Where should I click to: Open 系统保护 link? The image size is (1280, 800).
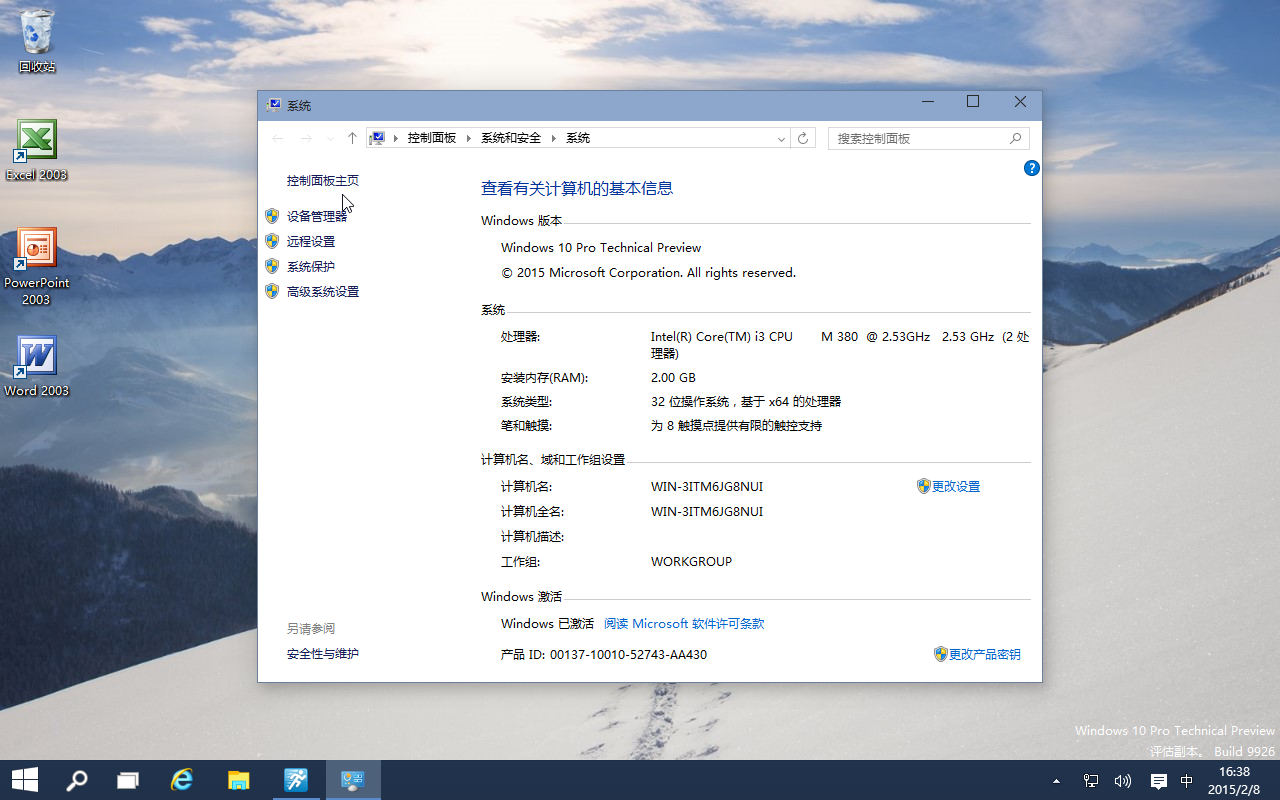(311, 266)
